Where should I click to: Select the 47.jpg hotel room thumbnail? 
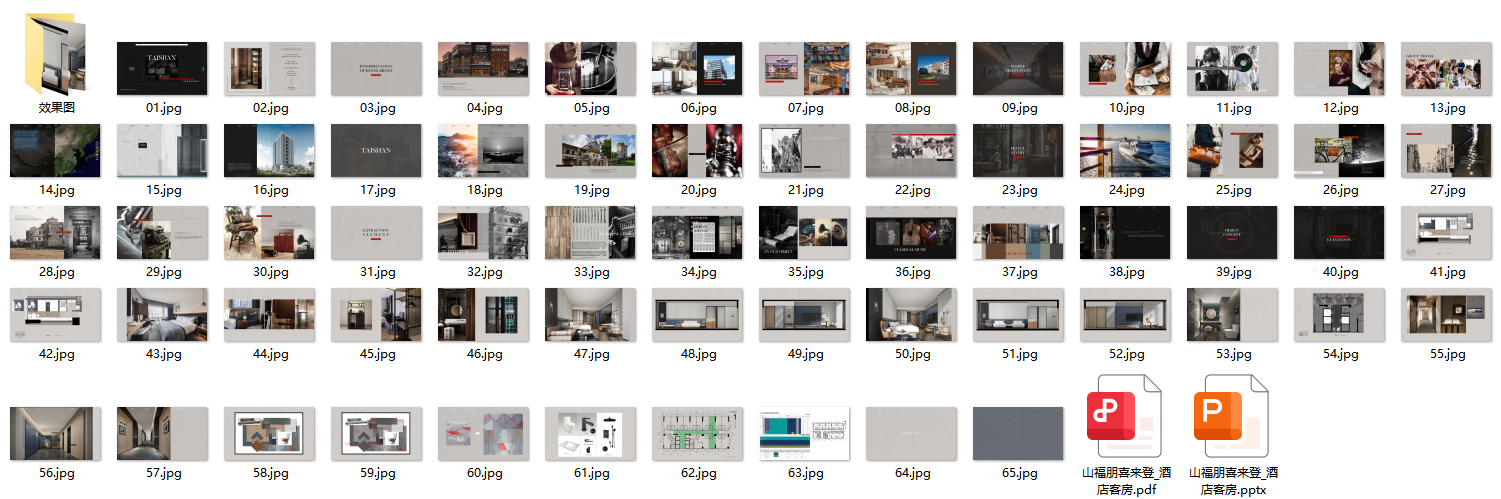(x=590, y=315)
